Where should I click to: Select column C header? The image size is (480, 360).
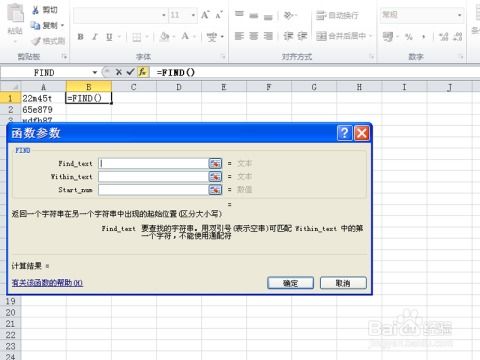134,87
